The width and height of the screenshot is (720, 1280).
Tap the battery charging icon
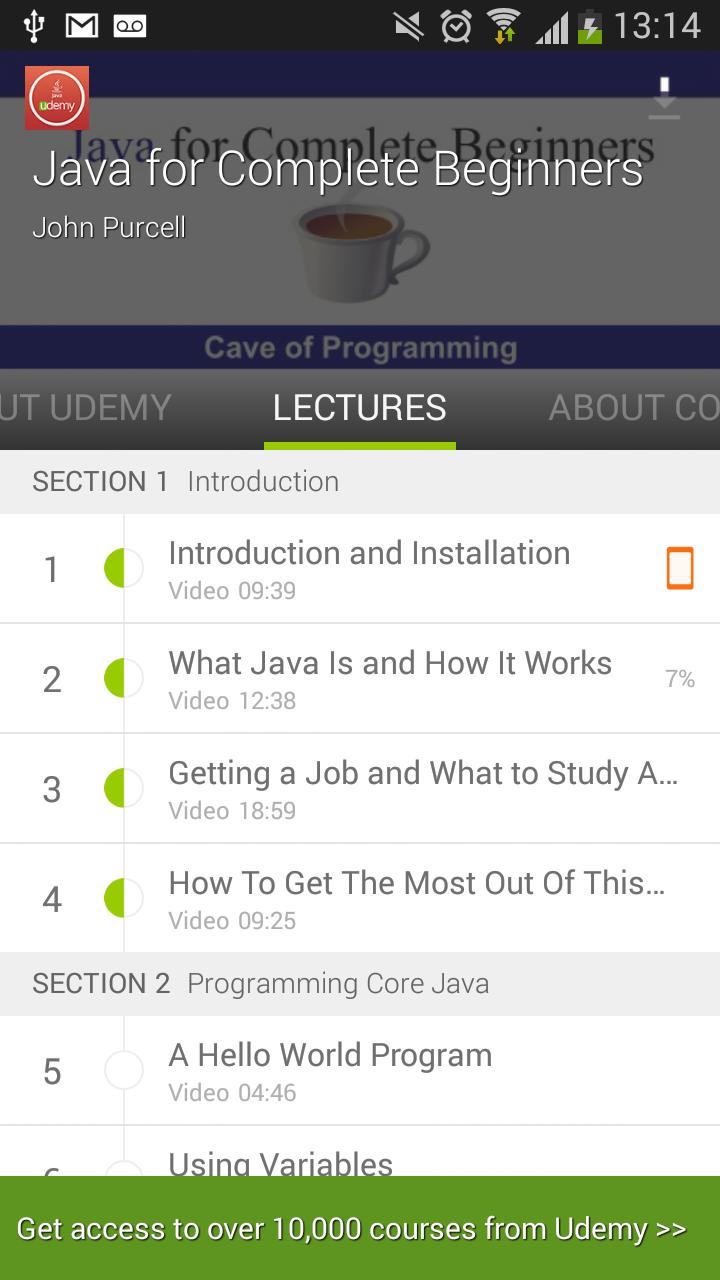(591, 26)
